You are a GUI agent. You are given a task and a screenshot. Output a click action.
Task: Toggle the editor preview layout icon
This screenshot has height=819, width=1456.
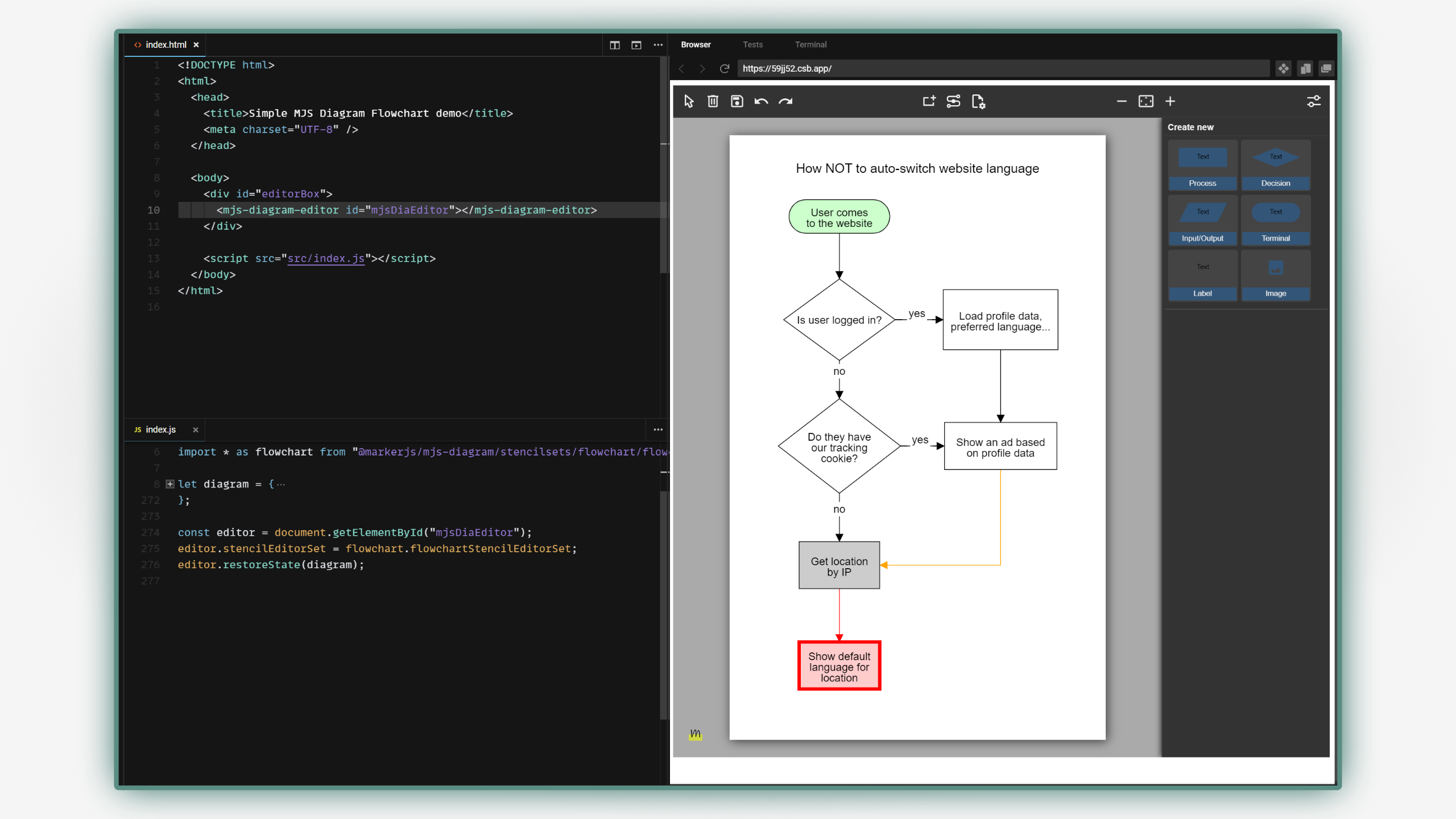636,45
